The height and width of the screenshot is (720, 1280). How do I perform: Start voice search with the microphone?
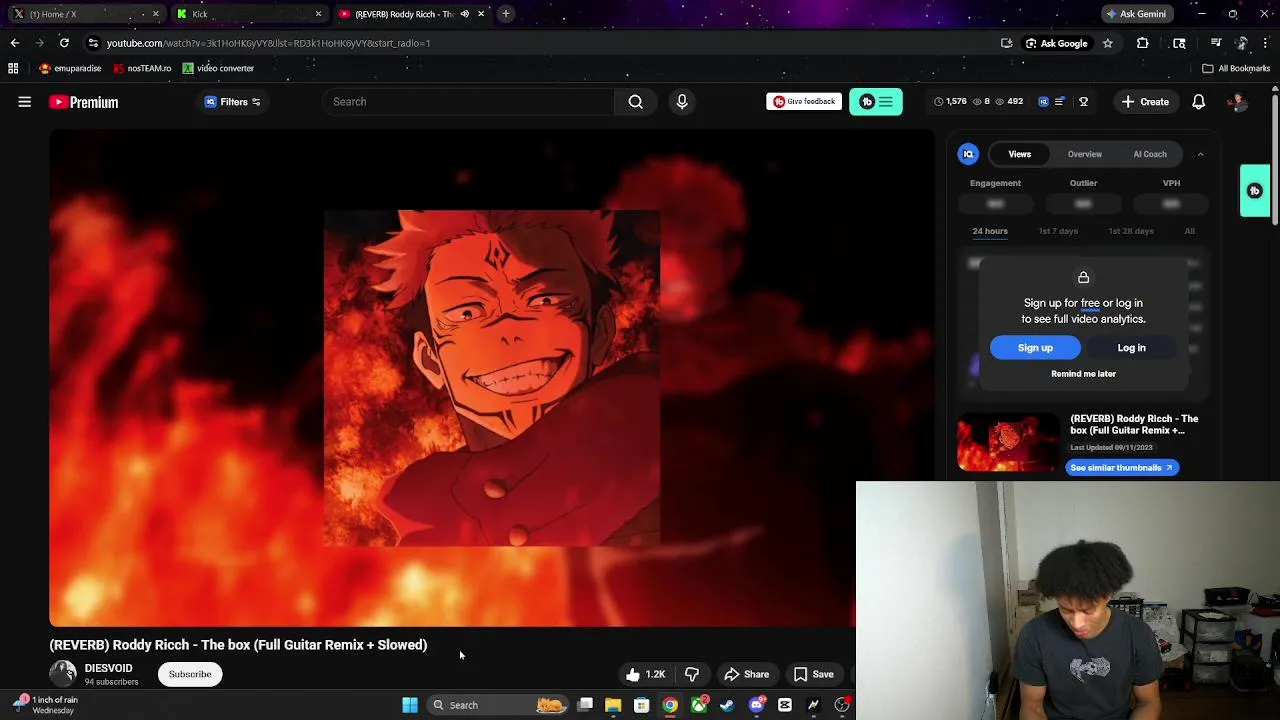tap(682, 102)
